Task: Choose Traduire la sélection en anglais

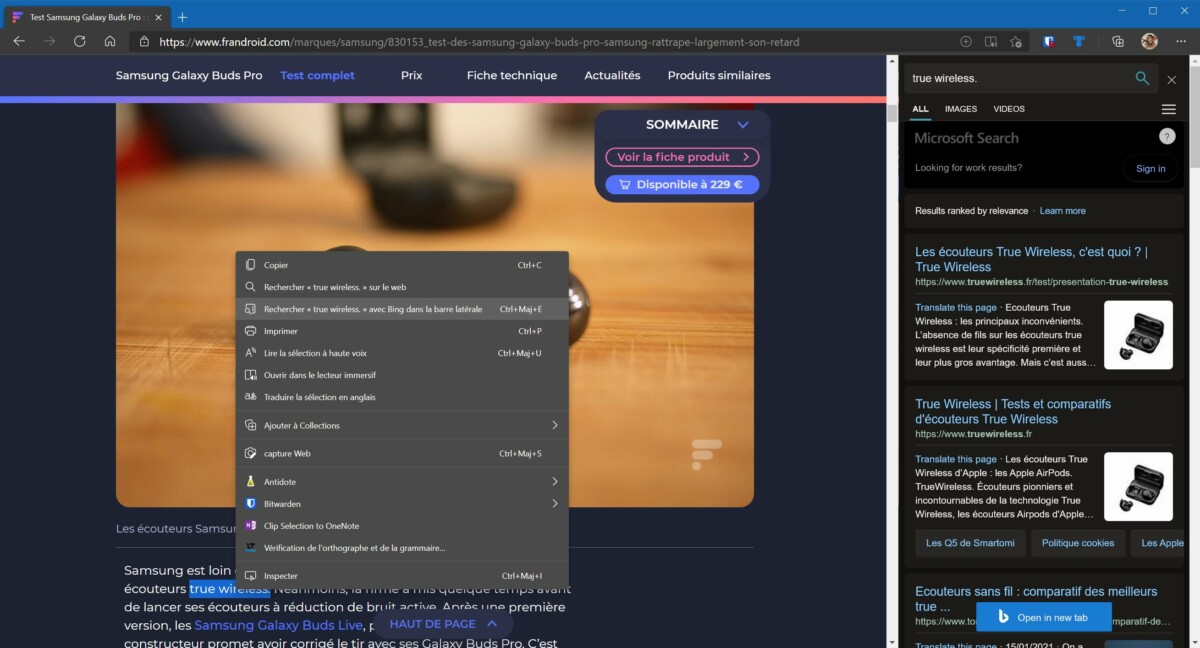Action: 402,397
